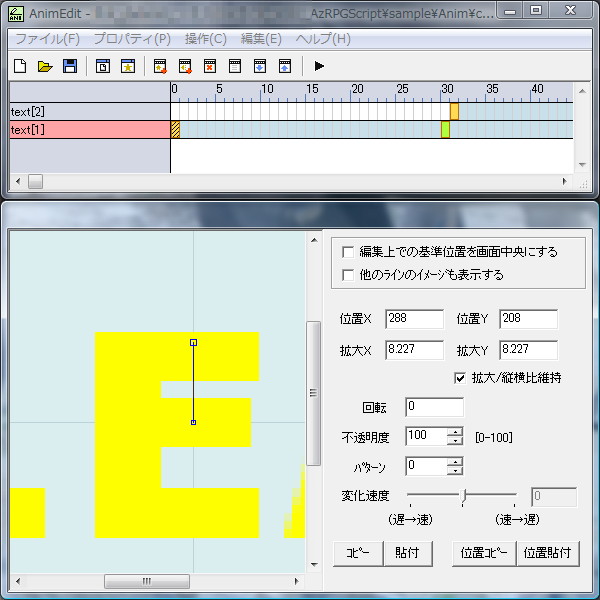Screen dimensions: 600x600
Task: Maximize the AnimEdit window
Action: (x=536, y=10)
